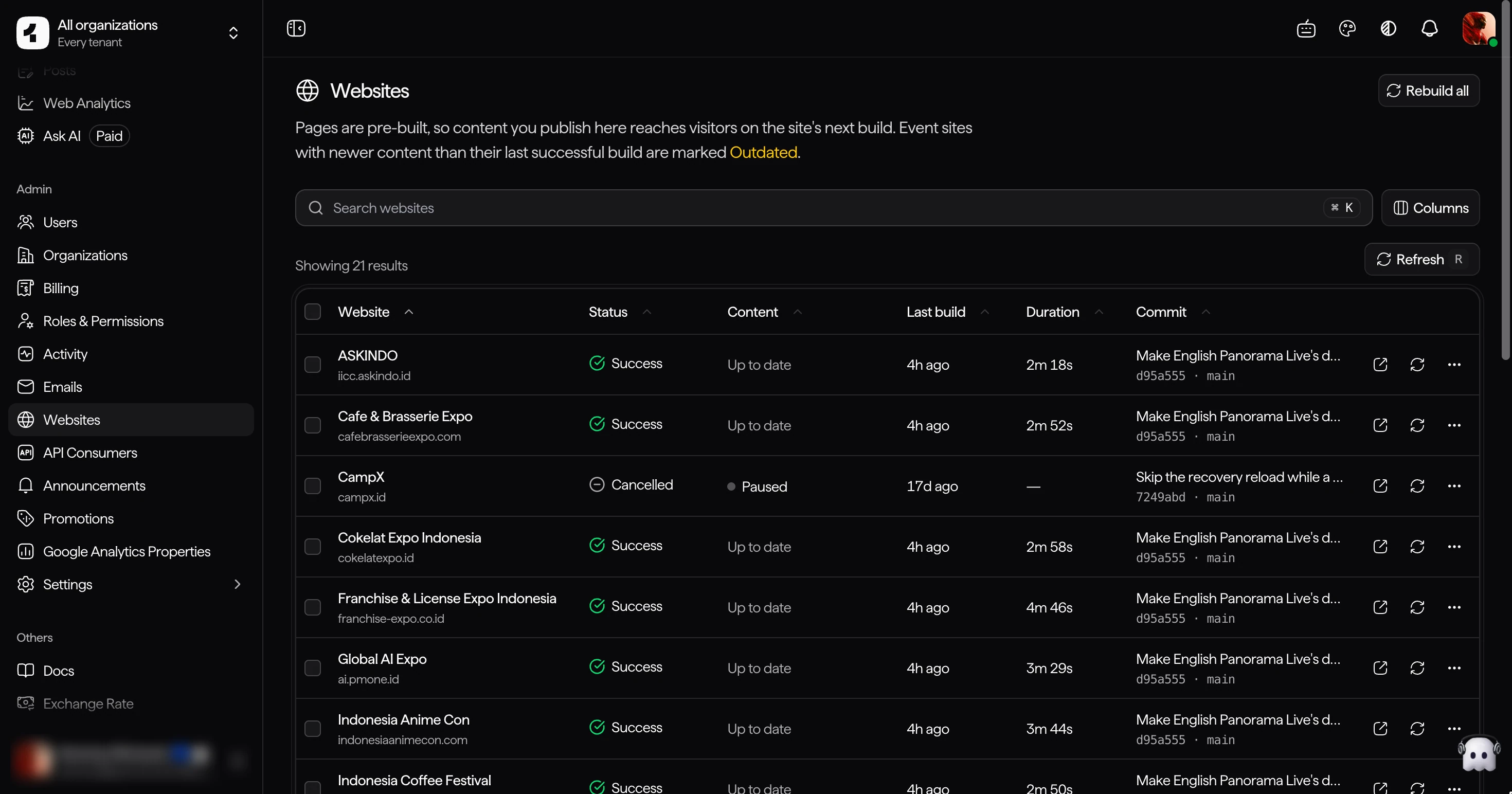Viewport: 1512px width, 794px height.
Task: Toggle the dark mode contrast icon
Action: 1388,28
